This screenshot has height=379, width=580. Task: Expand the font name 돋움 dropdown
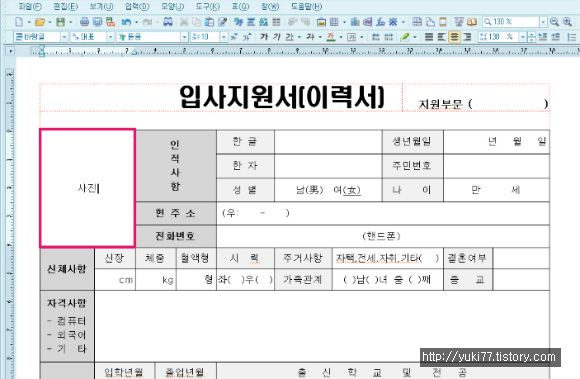(x=184, y=37)
